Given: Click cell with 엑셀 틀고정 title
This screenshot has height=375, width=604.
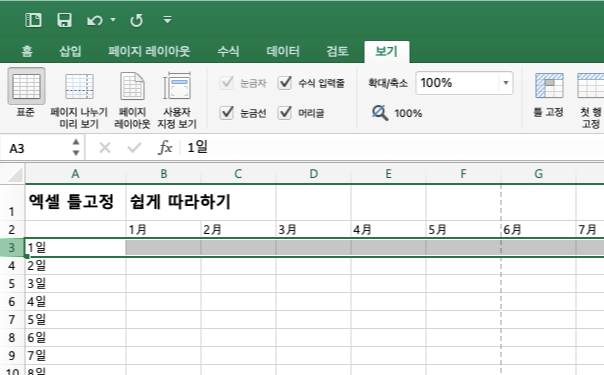Looking at the screenshot, I should (x=76, y=203).
